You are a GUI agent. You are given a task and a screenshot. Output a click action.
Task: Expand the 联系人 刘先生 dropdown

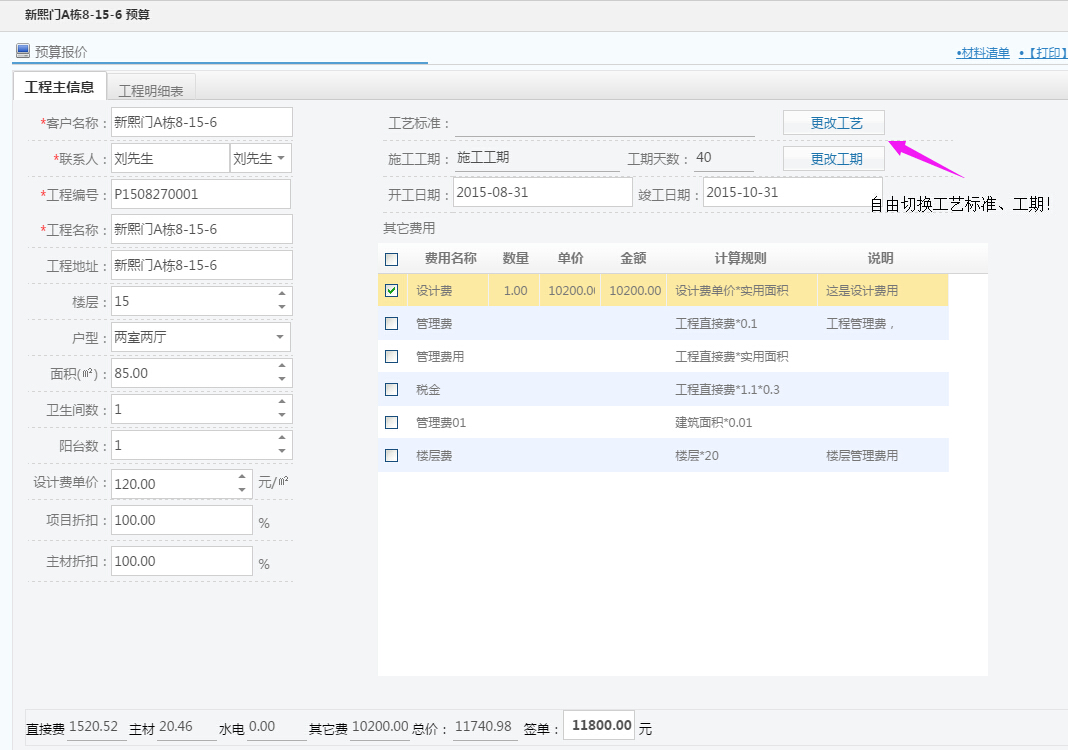click(x=281, y=158)
